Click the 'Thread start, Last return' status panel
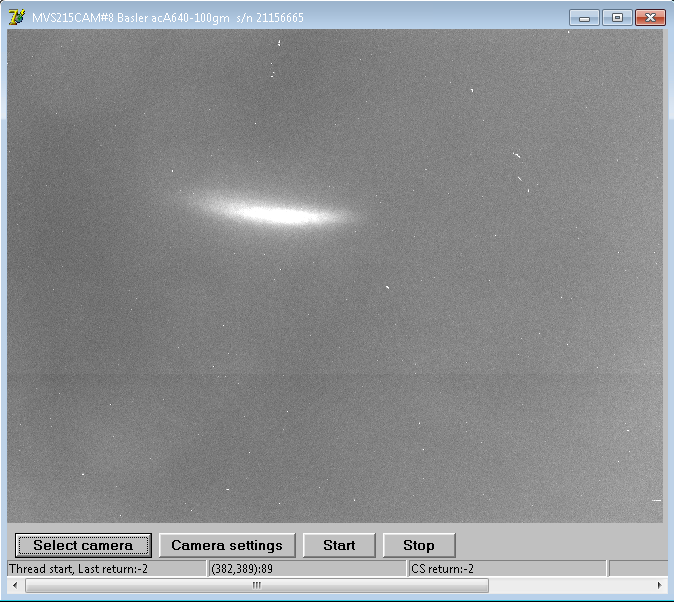 pos(105,569)
